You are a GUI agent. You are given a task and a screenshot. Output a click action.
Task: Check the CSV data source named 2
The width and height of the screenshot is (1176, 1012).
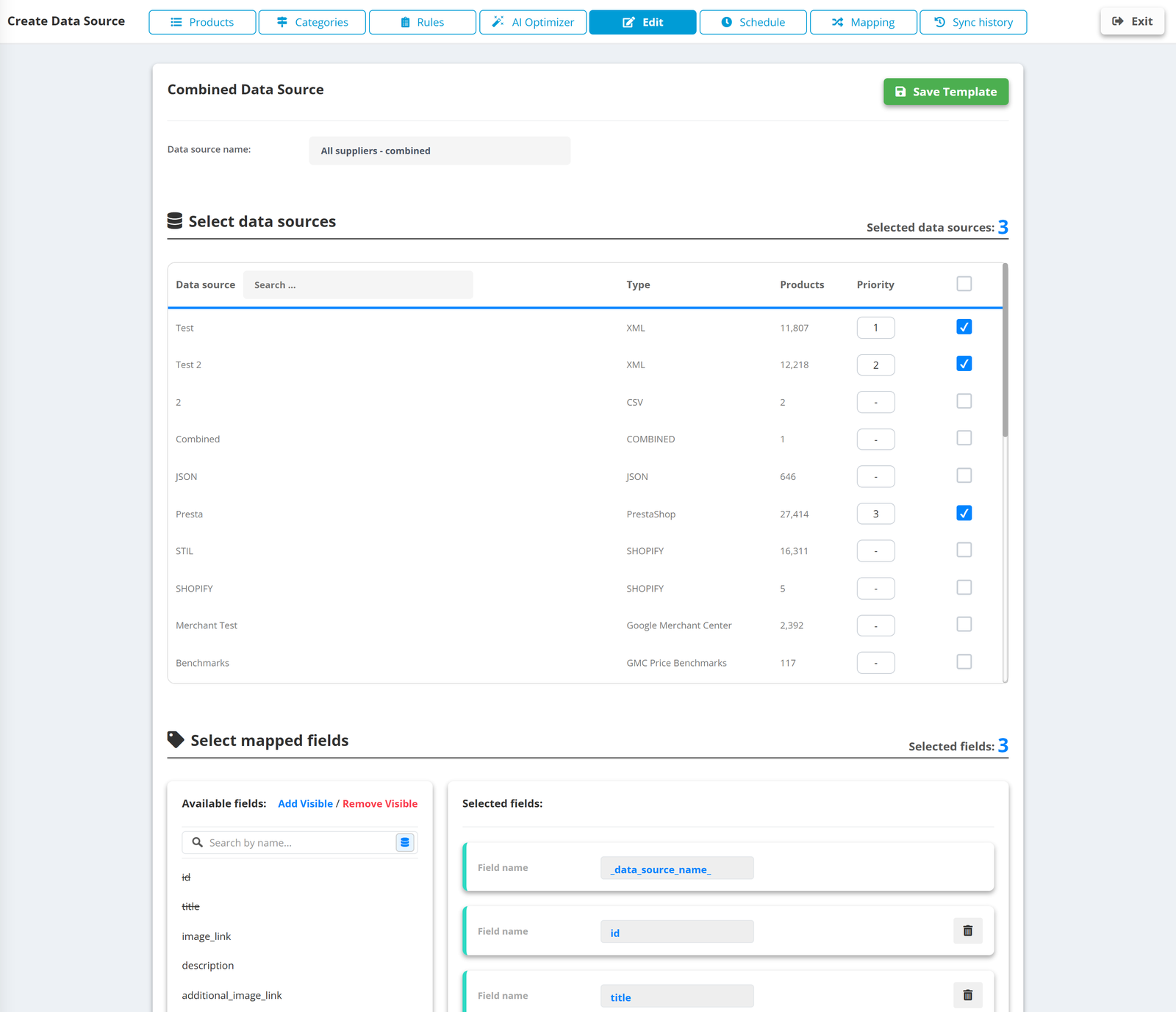(x=964, y=401)
